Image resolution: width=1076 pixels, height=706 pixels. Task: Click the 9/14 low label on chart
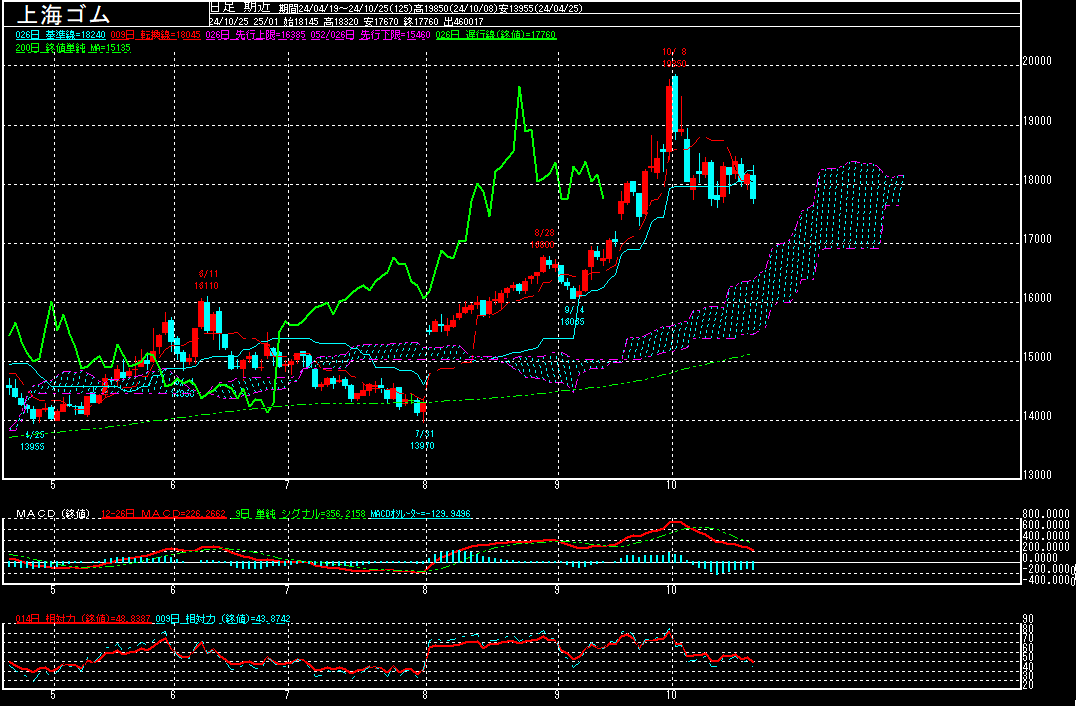572,316
